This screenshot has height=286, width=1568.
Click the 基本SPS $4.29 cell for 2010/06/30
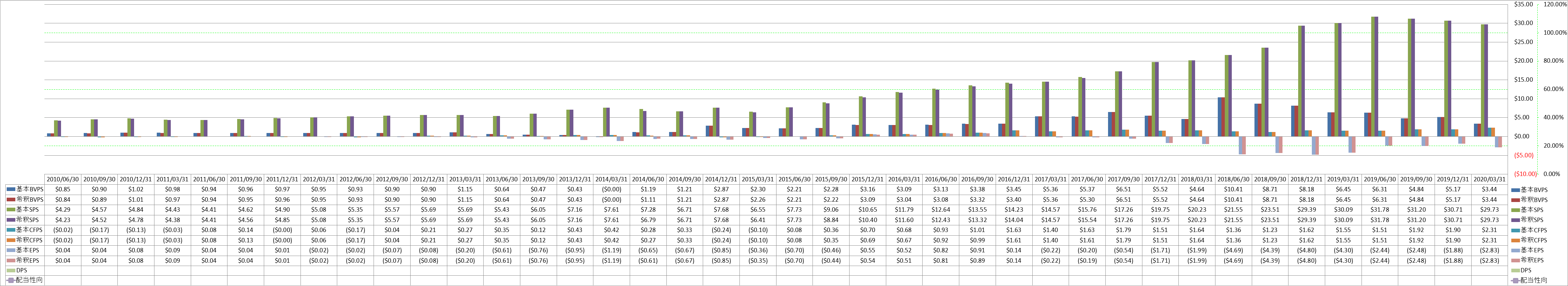tap(63, 210)
